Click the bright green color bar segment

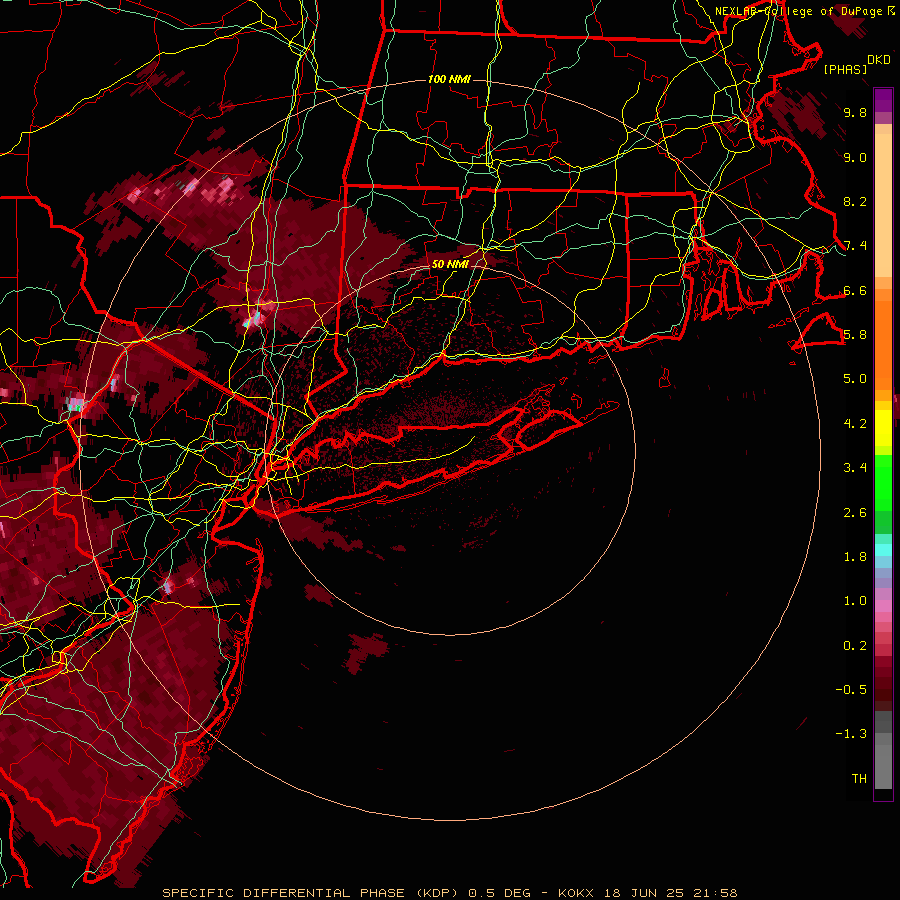[x=883, y=482]
